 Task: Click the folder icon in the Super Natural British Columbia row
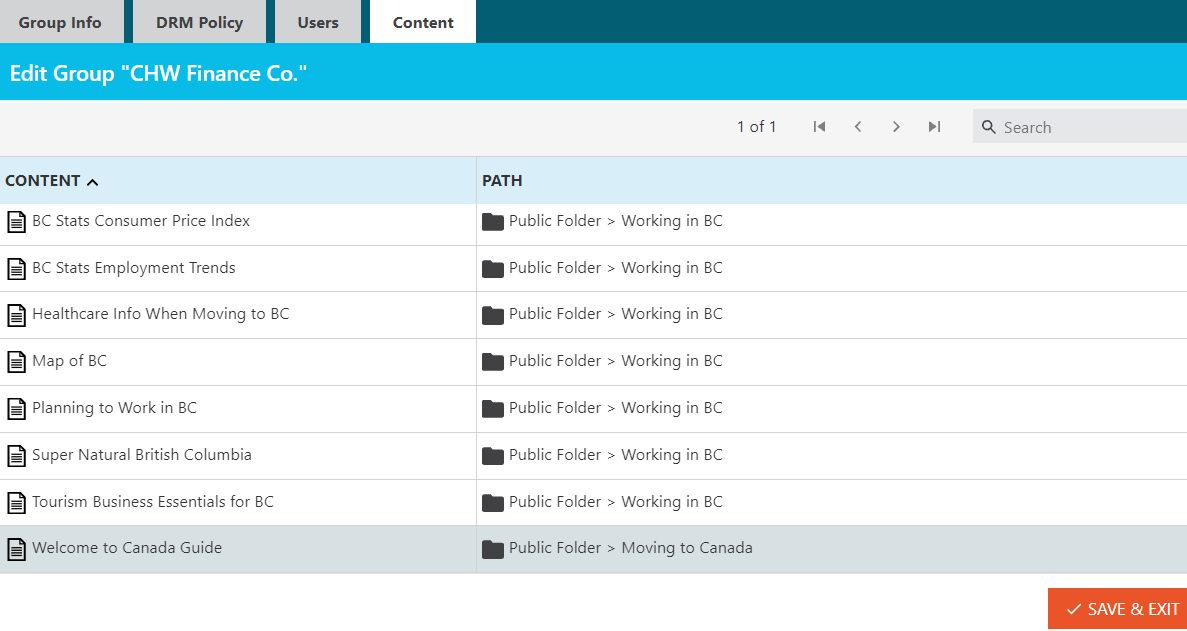[x=493, y=455]
